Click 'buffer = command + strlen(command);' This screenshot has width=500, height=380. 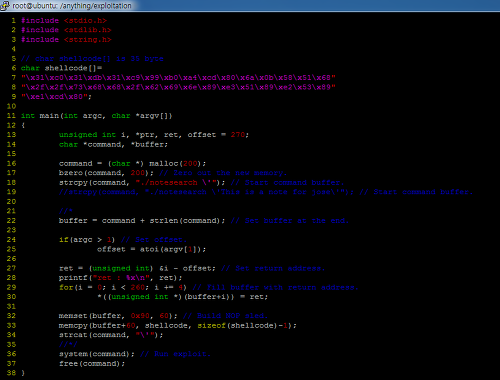pyautogui.click(x=142, y=221)
